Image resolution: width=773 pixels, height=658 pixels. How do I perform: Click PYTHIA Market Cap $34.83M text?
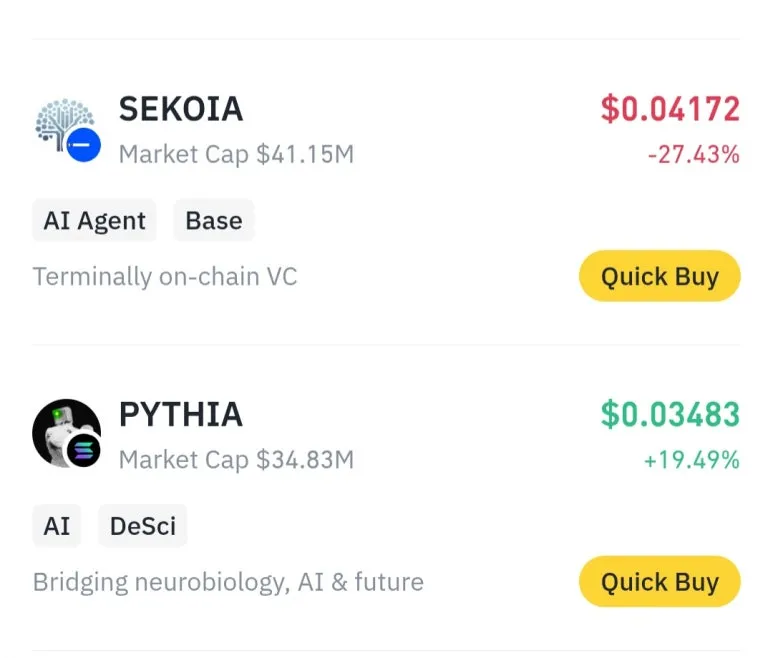click(x=236, y=460)
